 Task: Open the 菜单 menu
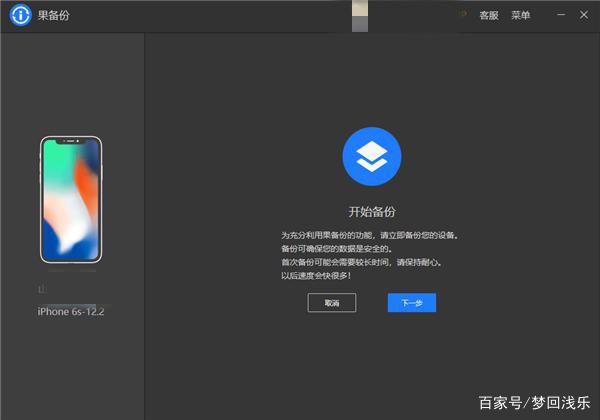point(520,15)
